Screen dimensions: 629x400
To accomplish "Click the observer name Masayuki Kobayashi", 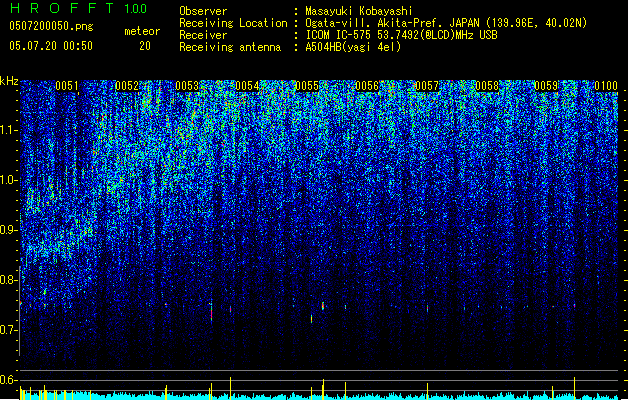I will 359,11.
